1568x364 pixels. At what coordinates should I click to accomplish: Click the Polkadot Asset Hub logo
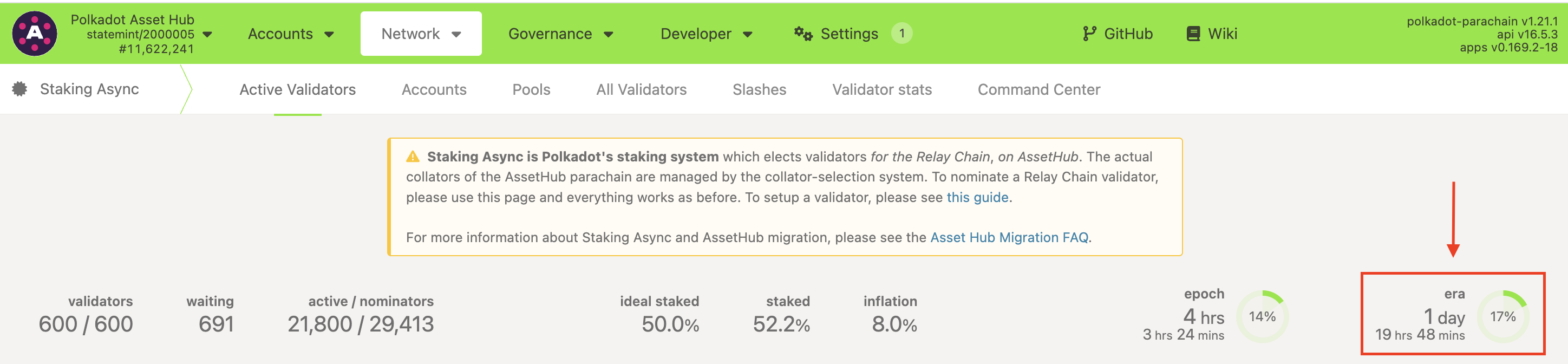[35, 34]
